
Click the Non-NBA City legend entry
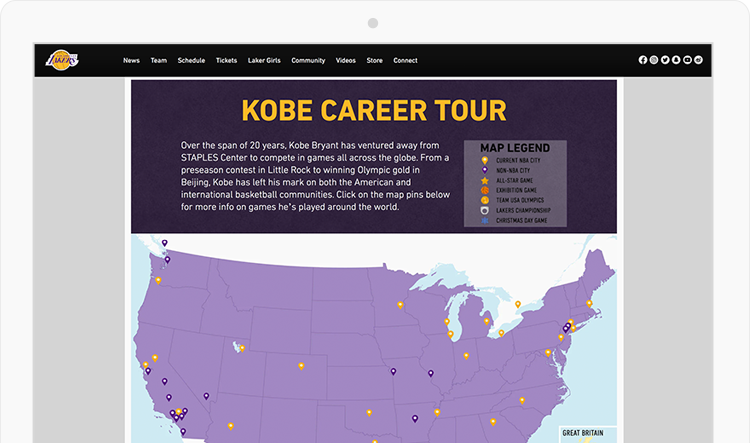506,170
